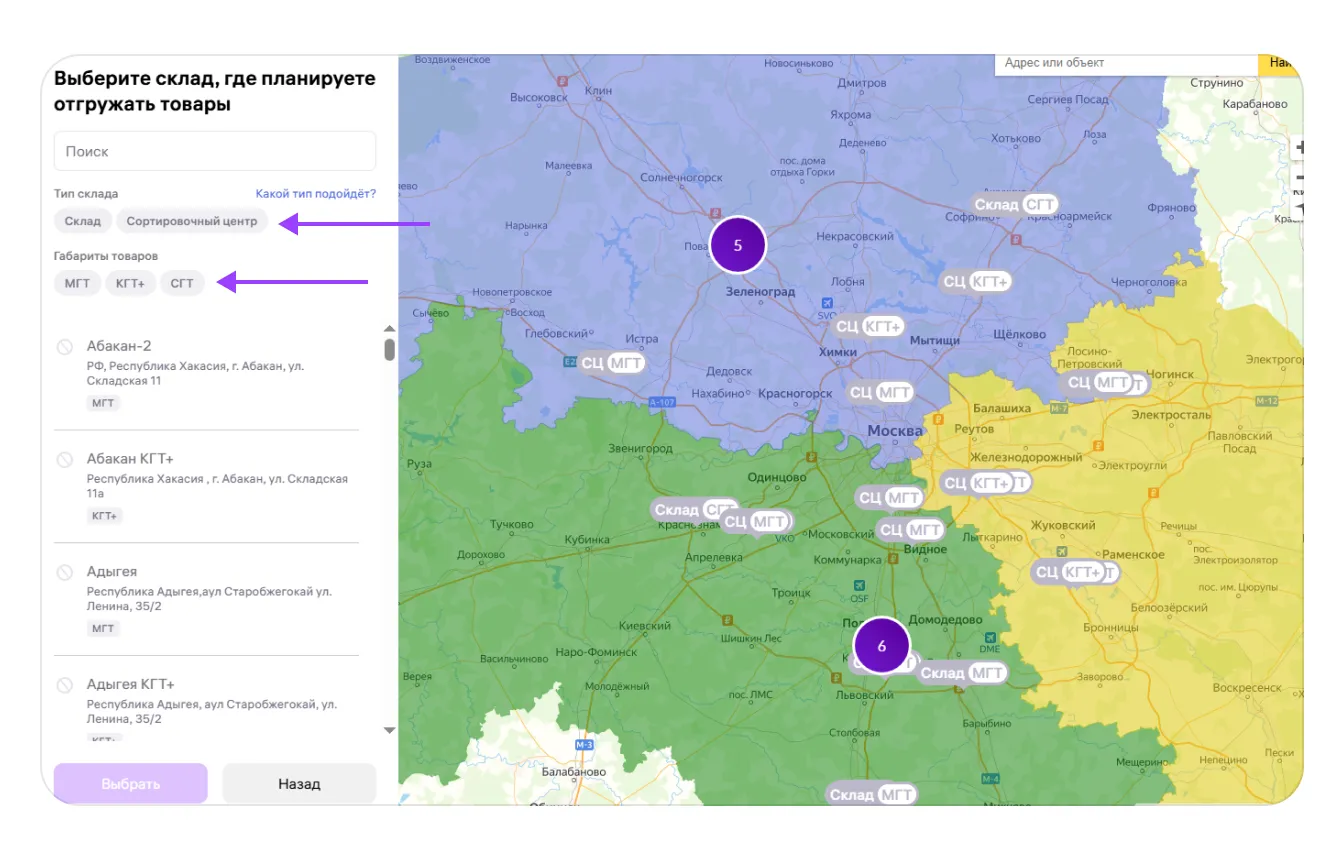Toggle the Сортировочный центр filter chip
The height and width of the screenshot is (860, 1344).
(192, 221)
